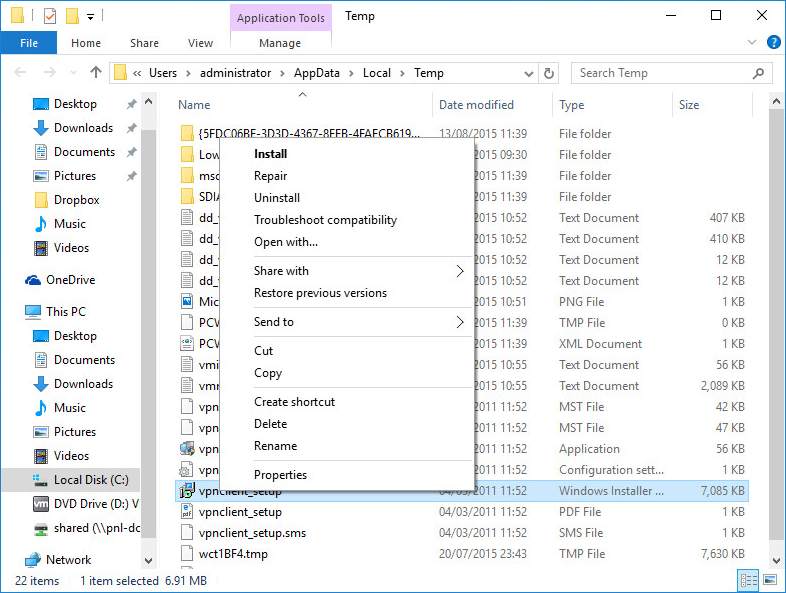Open Properties from the context menu
The image size is (786, 593).
coord(280,475)
